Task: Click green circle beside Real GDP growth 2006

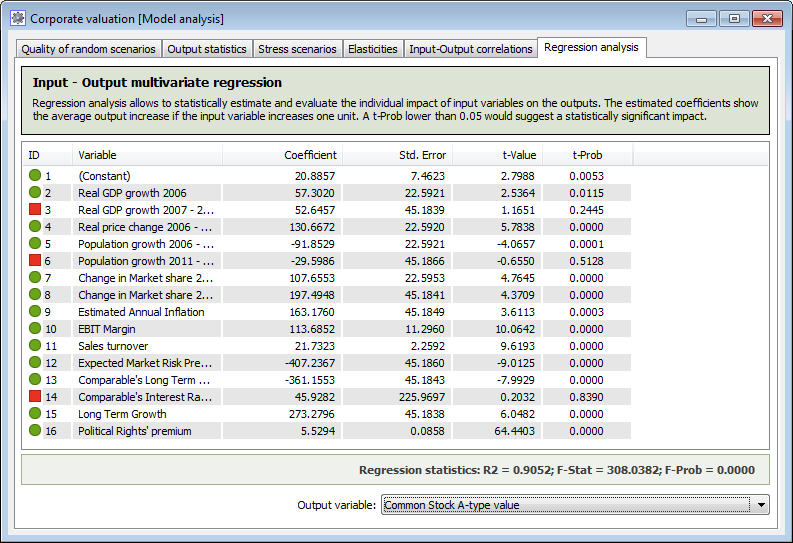Action: point(35,193)
